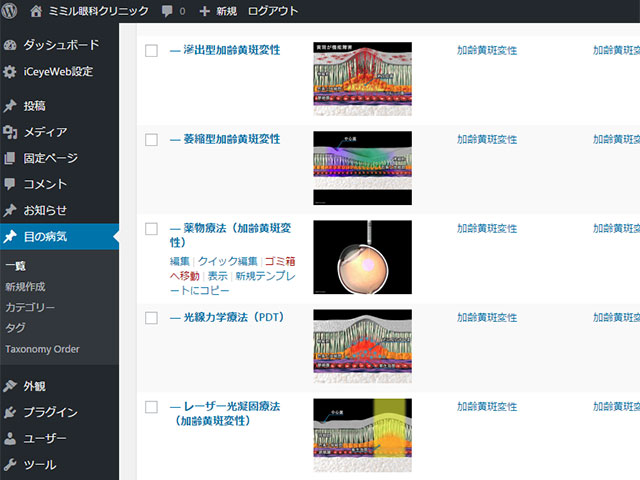Open the comments bubble icon in admin bar
Viewport: 640px width, 480px height.
[167, 11]
